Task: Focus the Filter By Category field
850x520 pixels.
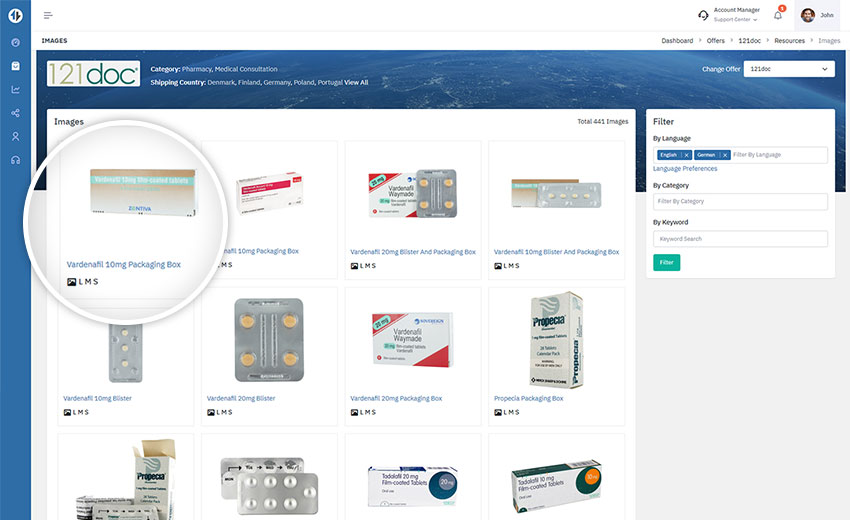Action: click(x=740, y=201)
